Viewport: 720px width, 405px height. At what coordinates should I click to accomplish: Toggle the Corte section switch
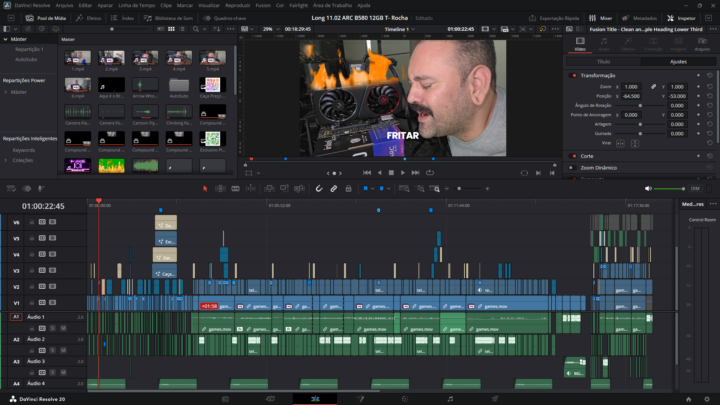click(x=574, y=156)
